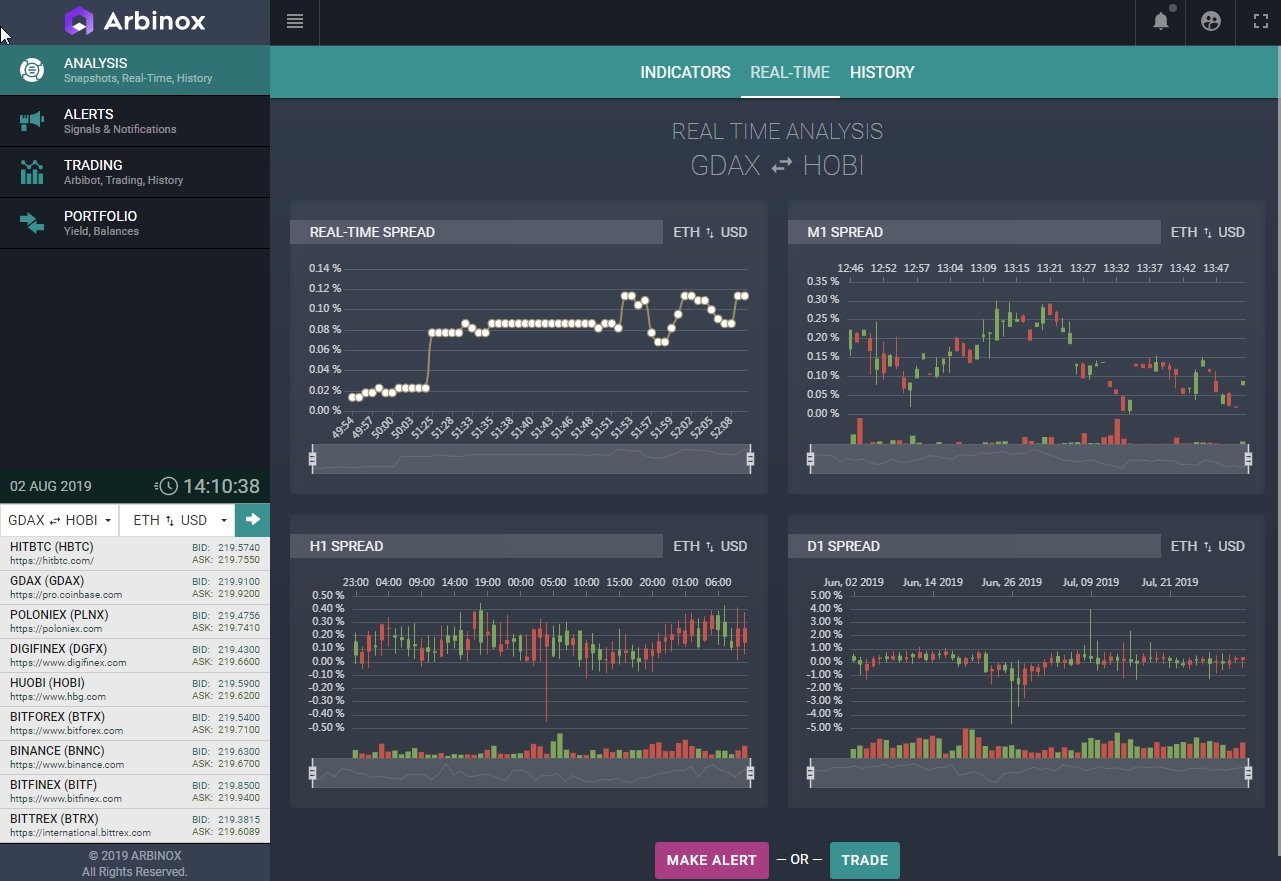Switch to the Indicators tab
This screenshot has width=1281, height=881.
[685, 72]
